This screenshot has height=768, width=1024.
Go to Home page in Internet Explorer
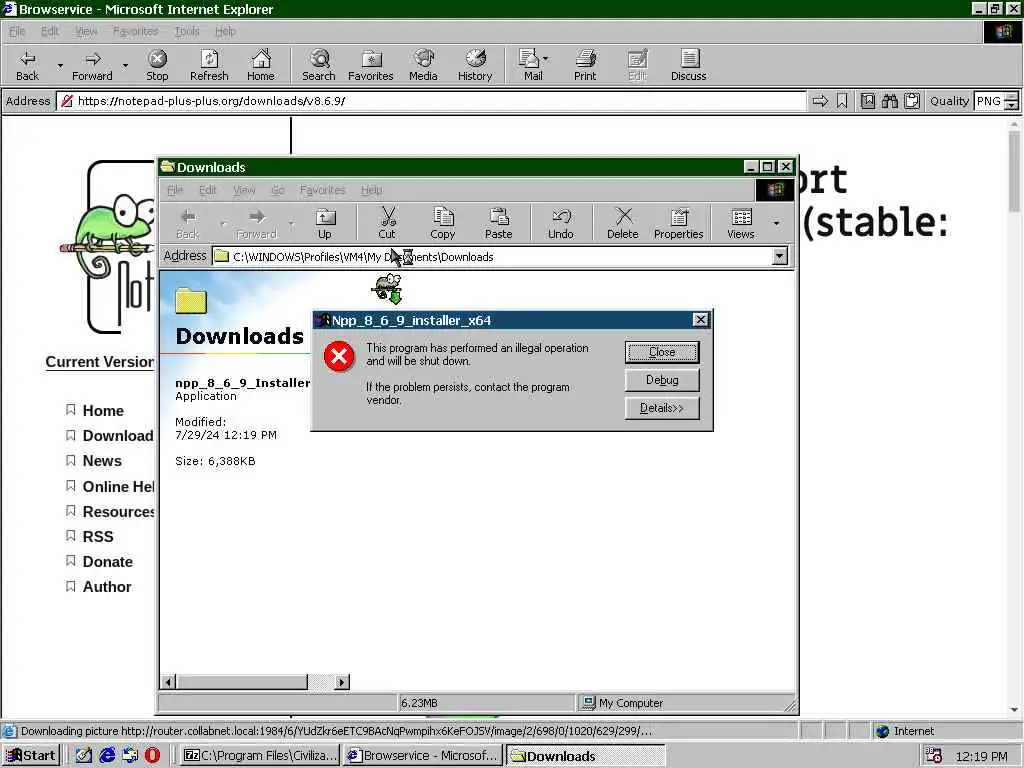tap(261, 65)
